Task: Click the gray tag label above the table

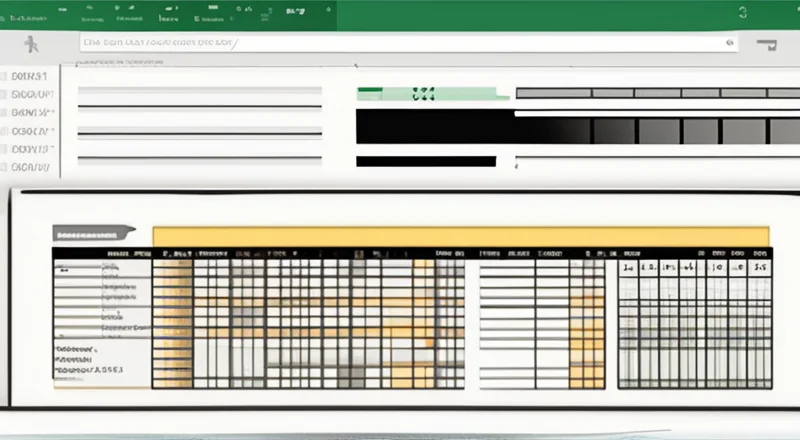Action: (93, 233)
